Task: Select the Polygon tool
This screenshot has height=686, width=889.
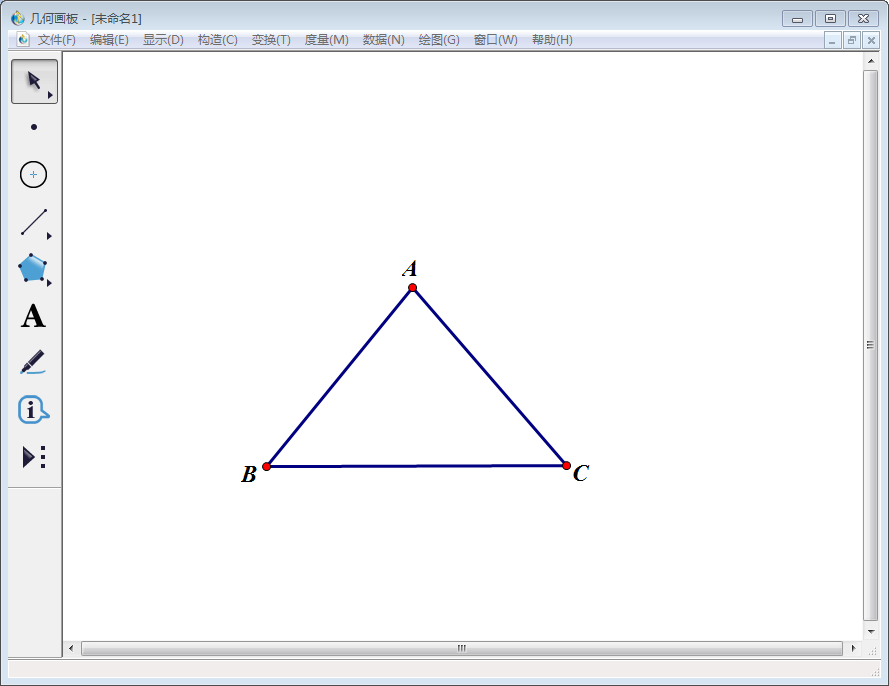Action: pyautogui.click(x=32, y=268)
